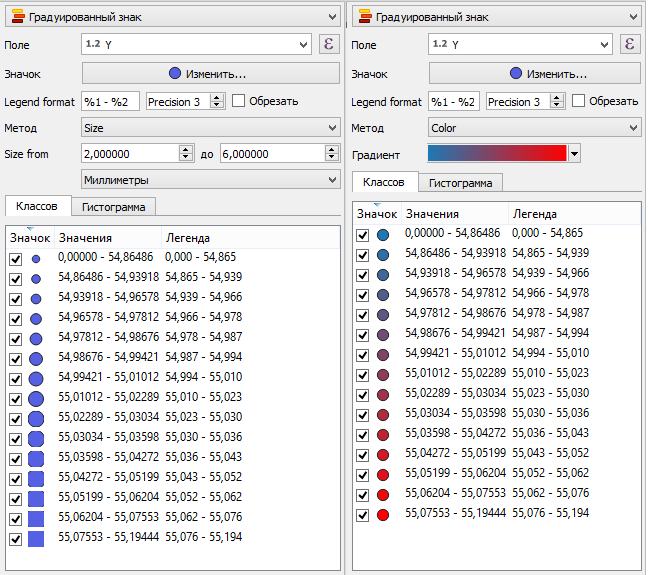
Task: Click blue circle symbol for 54,865 - 54,939 in right list
Action: click(383, 254)
